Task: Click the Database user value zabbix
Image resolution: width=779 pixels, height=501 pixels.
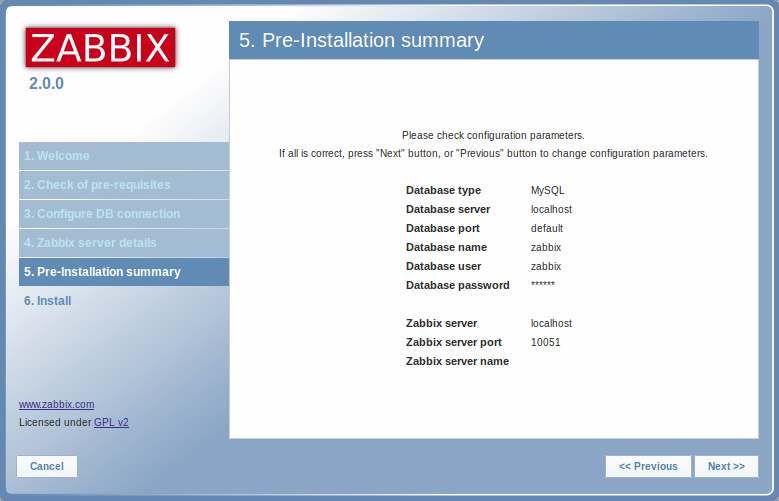Action: (x=546, y=266)
